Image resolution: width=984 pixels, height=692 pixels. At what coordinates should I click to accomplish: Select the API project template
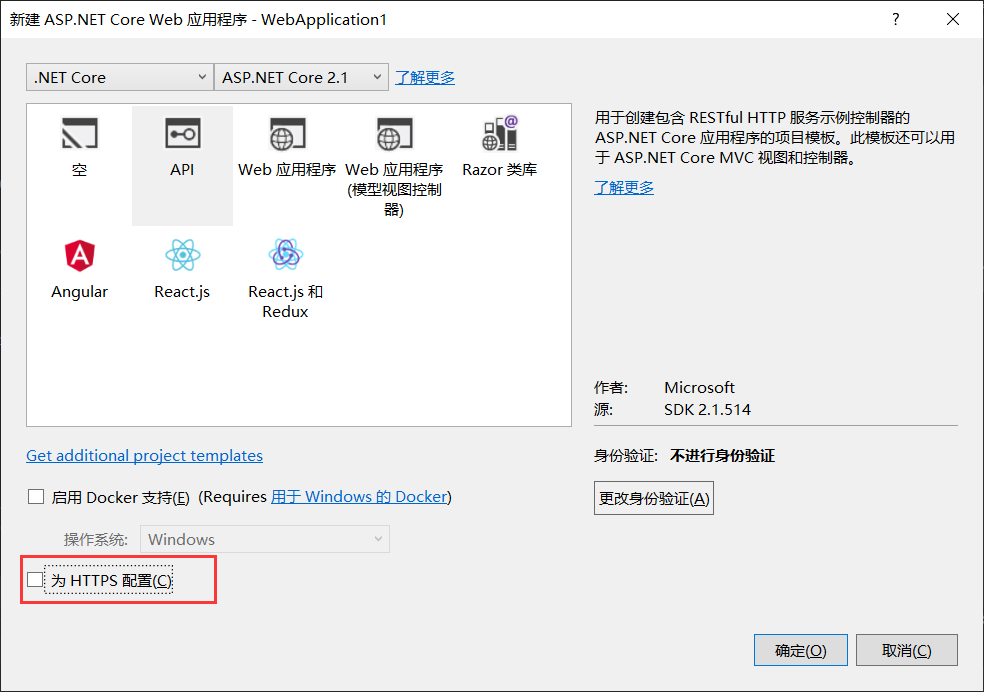point(182,166)
